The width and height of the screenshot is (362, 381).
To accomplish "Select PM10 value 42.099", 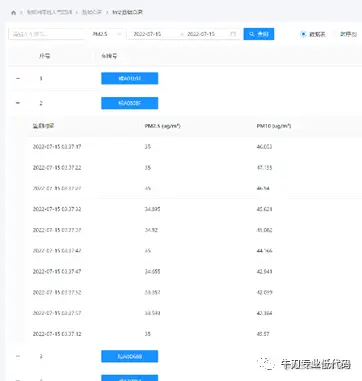I will (x=264, y=292).
